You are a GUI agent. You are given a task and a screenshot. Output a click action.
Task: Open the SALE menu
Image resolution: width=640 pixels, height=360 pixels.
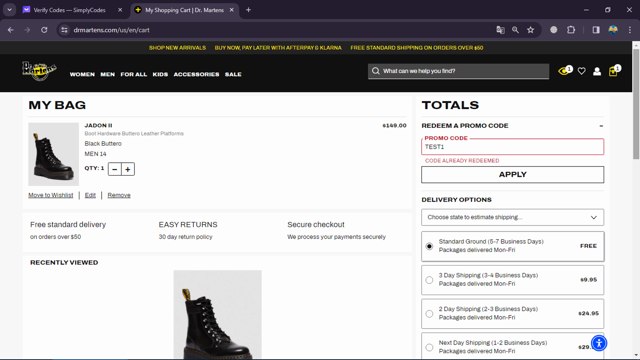pos(233,74)
